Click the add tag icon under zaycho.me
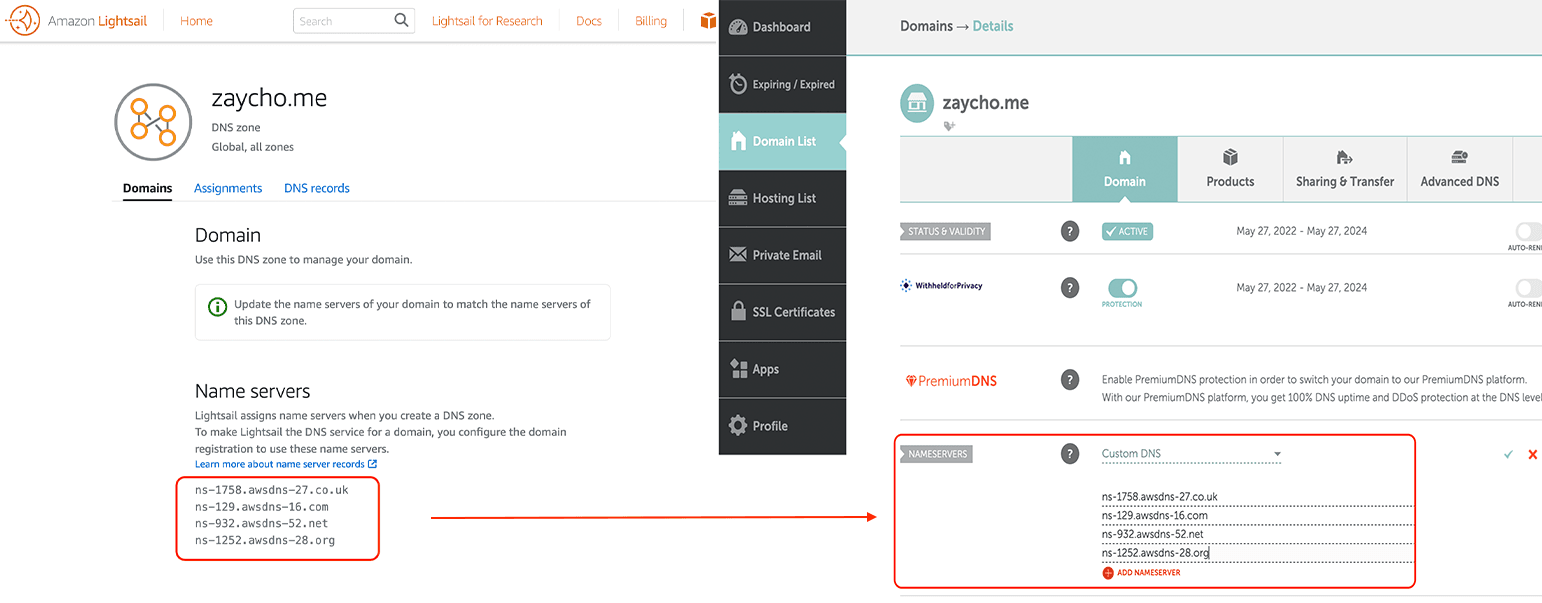 tap(949, 126)
